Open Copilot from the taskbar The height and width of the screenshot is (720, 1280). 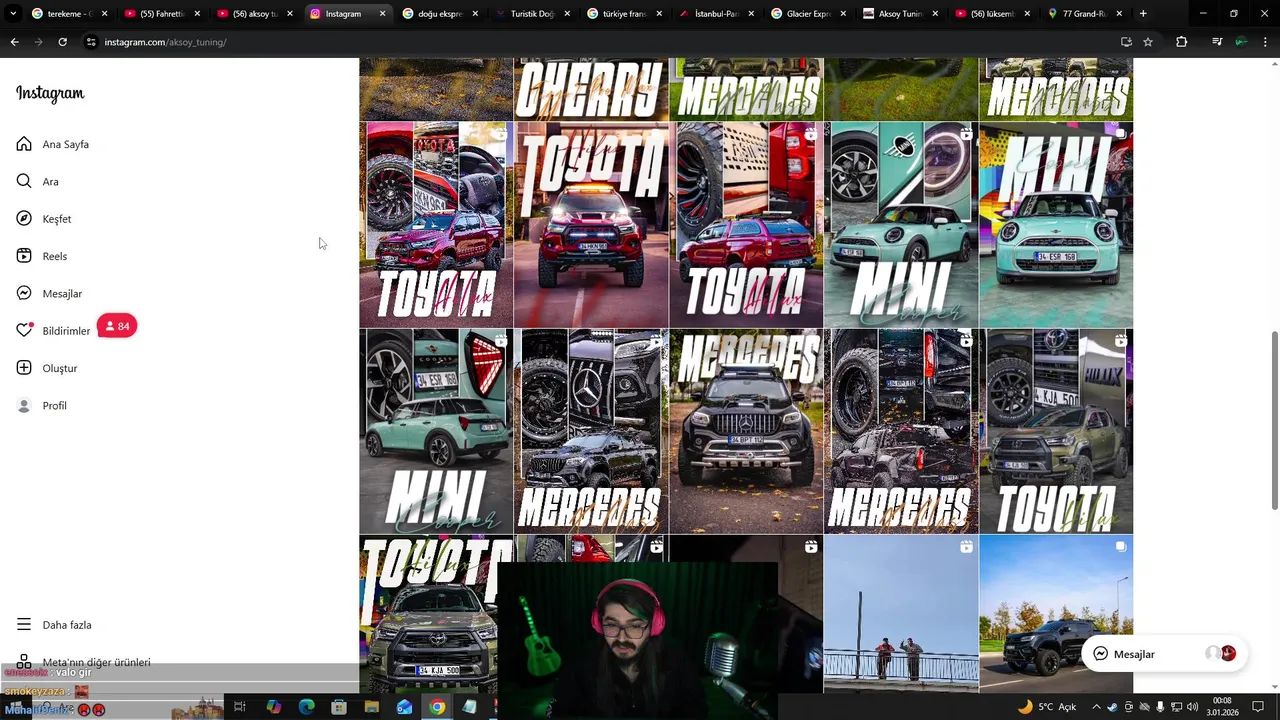274,707
